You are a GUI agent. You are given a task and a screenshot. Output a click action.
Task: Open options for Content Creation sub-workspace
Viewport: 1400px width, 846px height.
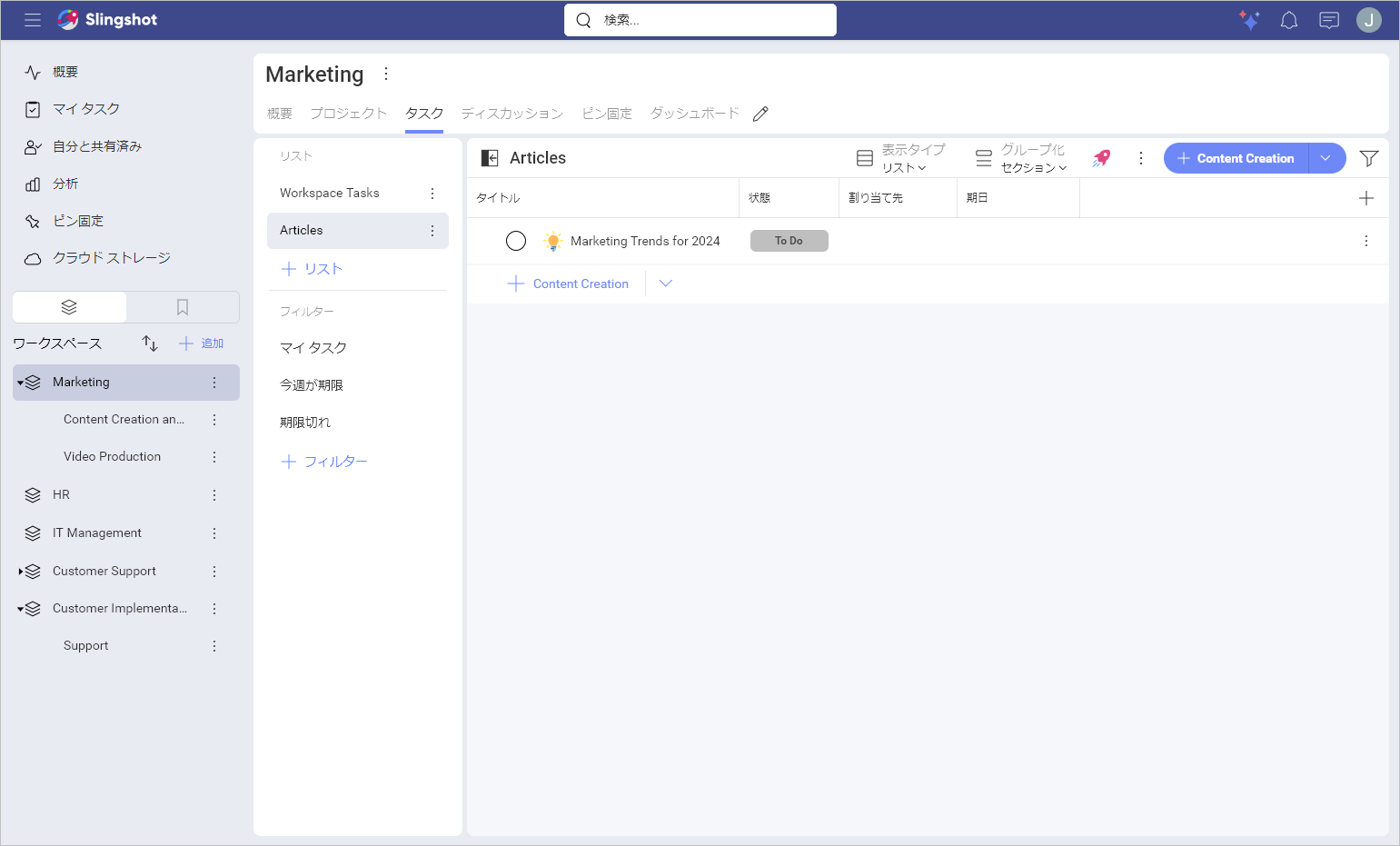pos(214,420)
